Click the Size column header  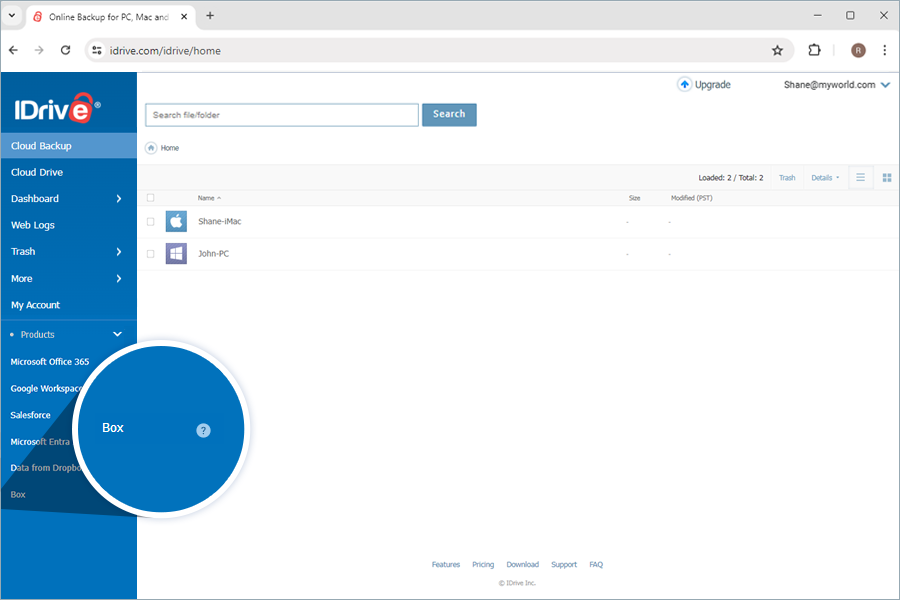(634, 198)
